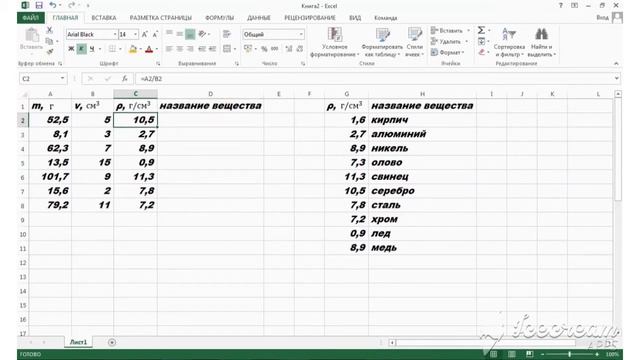
Task: Decrease the font size
Action: (155, 35)
